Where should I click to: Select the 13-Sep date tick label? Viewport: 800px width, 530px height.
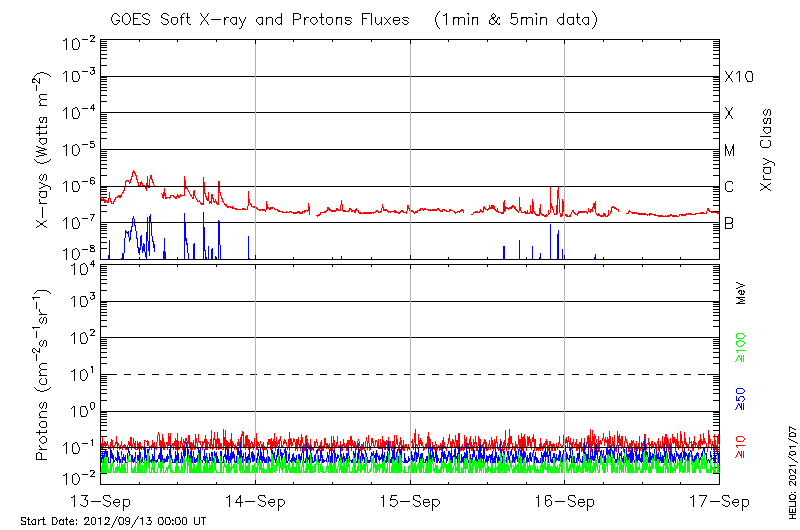101,503
